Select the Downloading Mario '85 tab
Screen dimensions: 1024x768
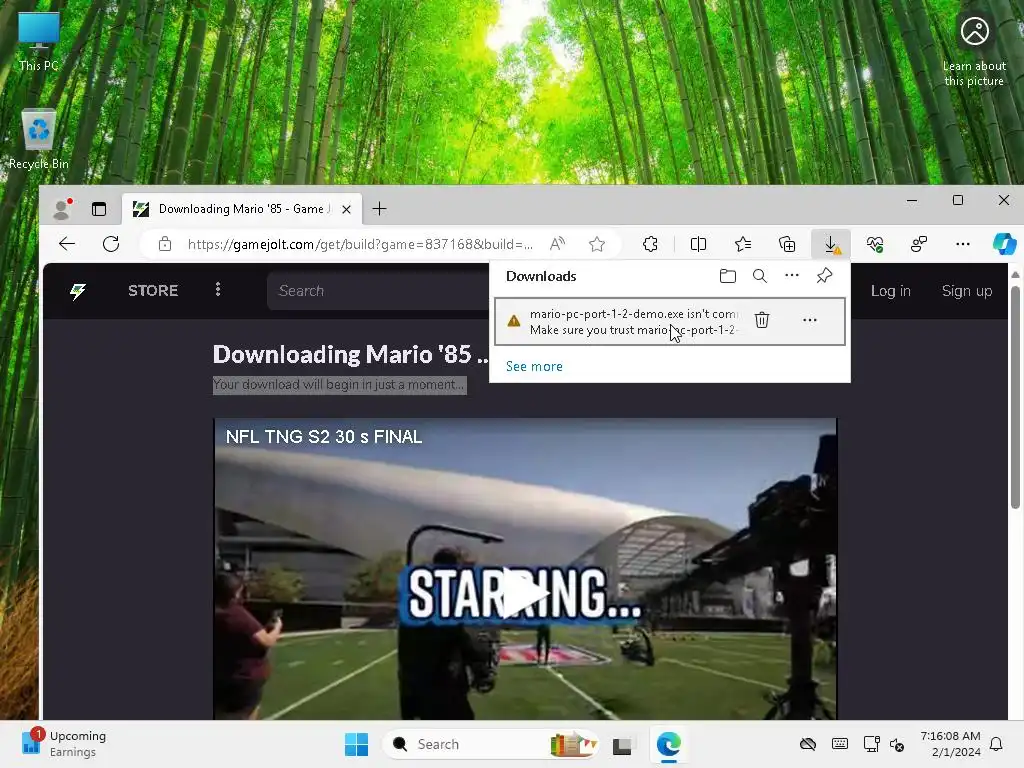[242, 209]
